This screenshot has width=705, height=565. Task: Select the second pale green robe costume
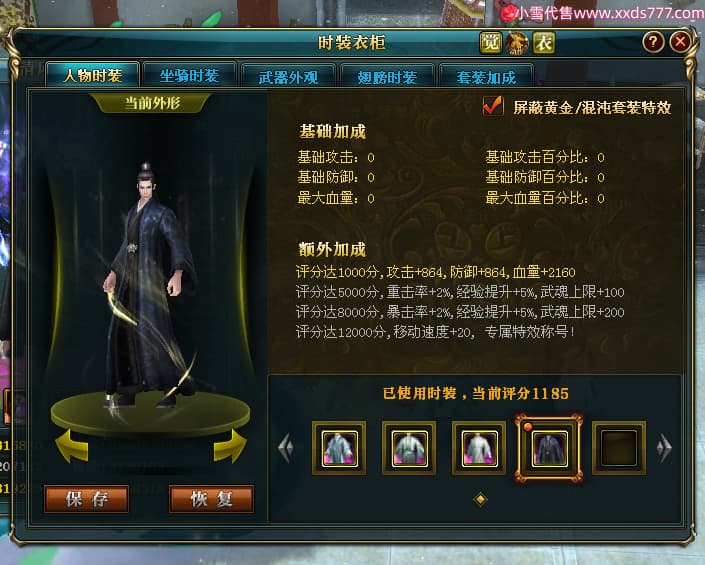coord(409,448)
